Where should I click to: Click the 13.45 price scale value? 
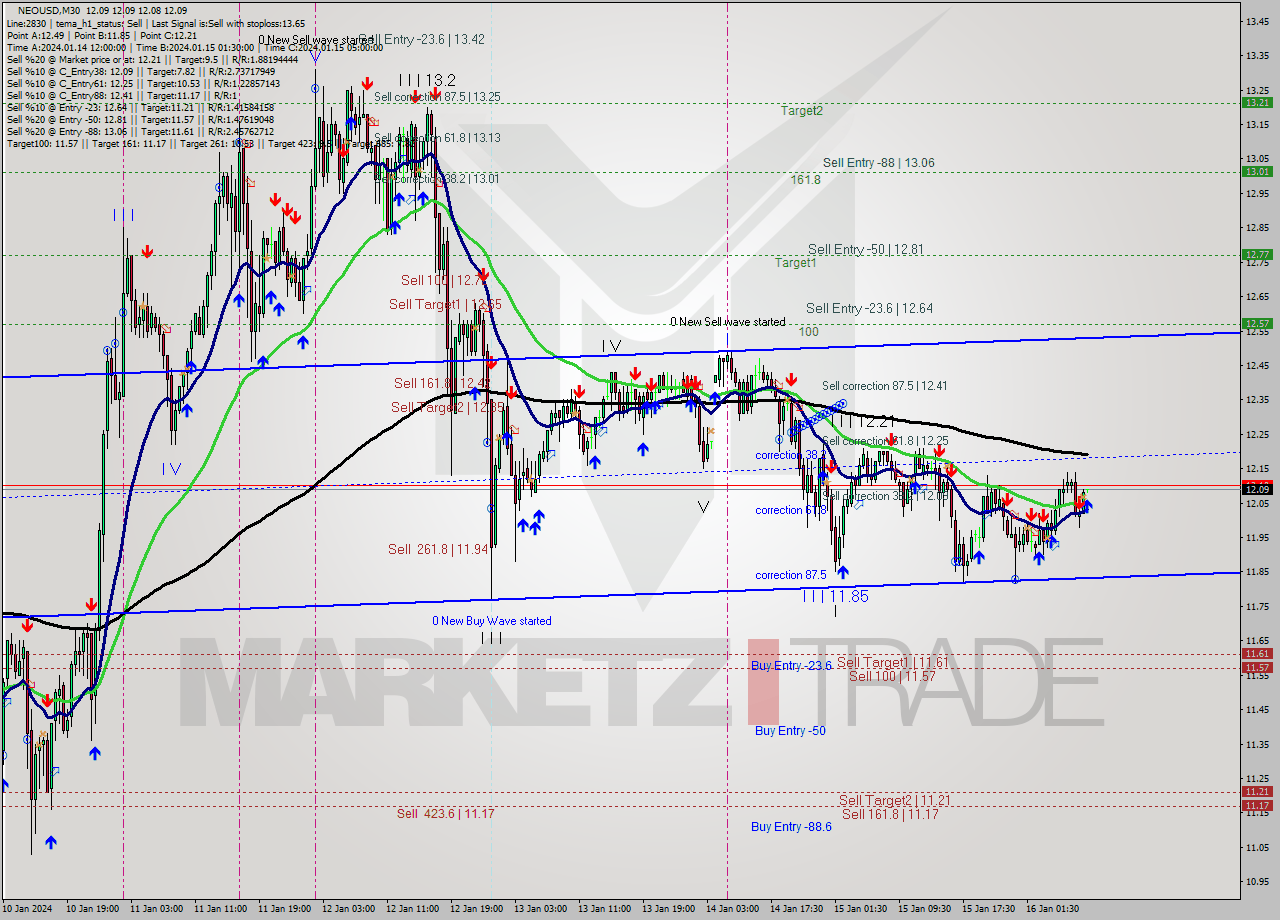click(1257, 20)
